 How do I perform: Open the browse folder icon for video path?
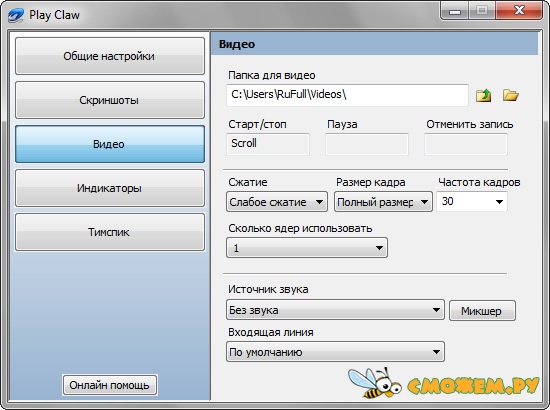(510, 95)
